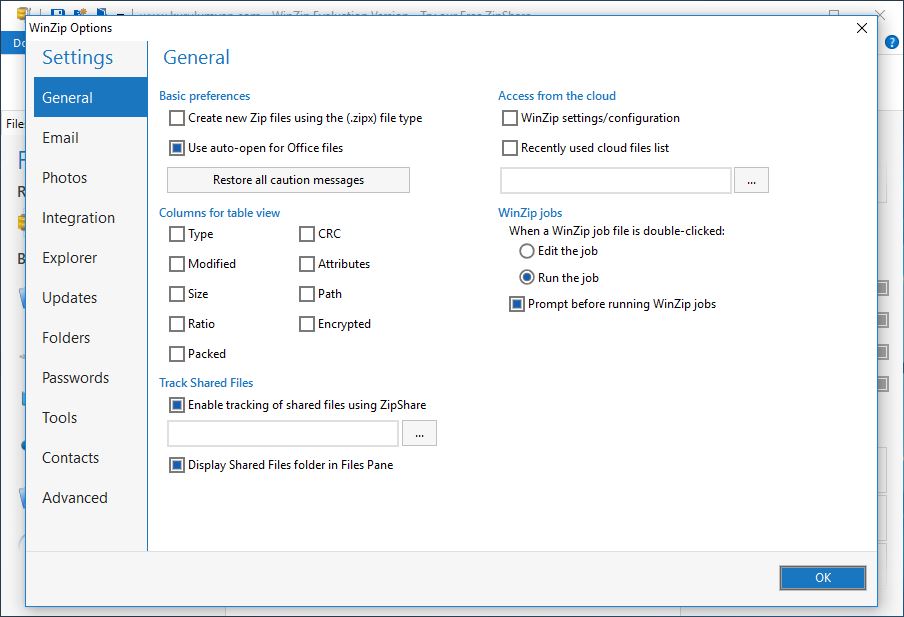Check the Encrypted column checkbox
Viewport: 904px width, 617px height.
click(307, 324)
